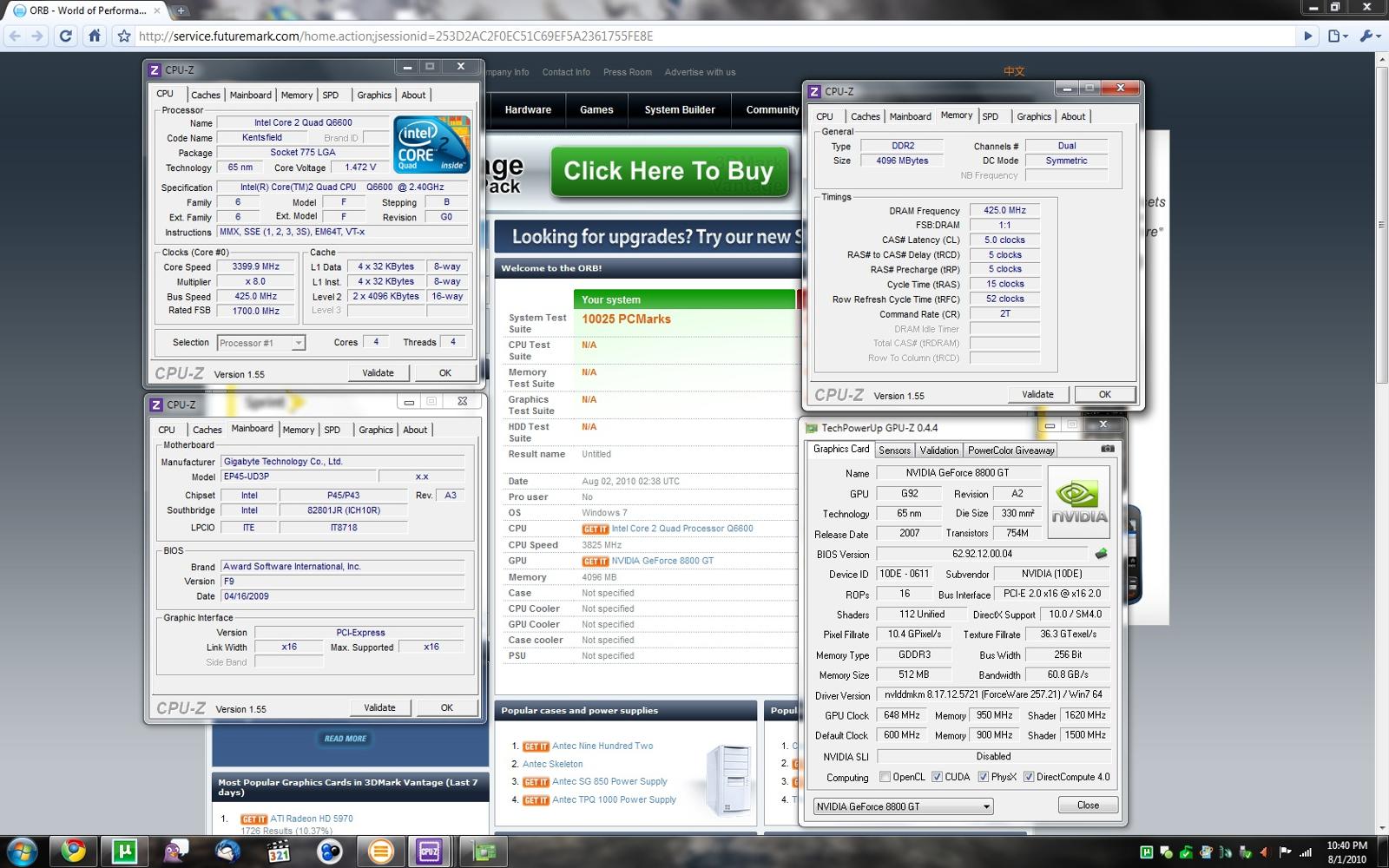Screen dimensions: 1389x868
Task: Click the volume tray icon
Action: (x=1264, y=852)
